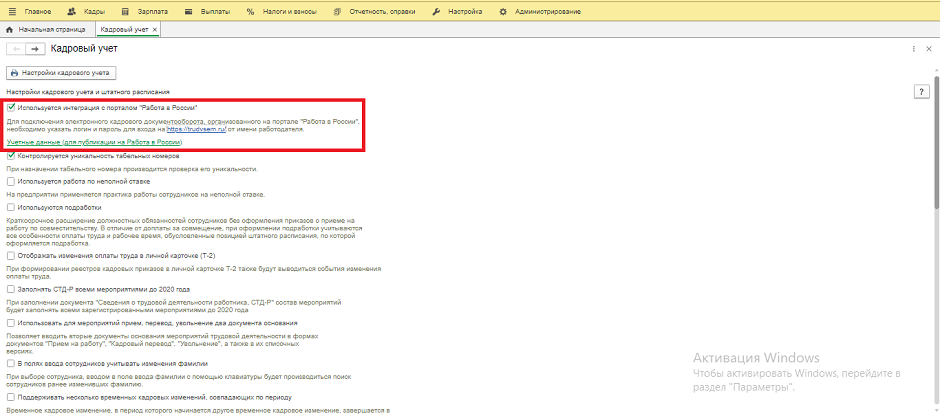Click the text starting При формировании реестров кадровых приказов
Image resolution: width=940 pixels, height=416 pixels.
[194, 273]
